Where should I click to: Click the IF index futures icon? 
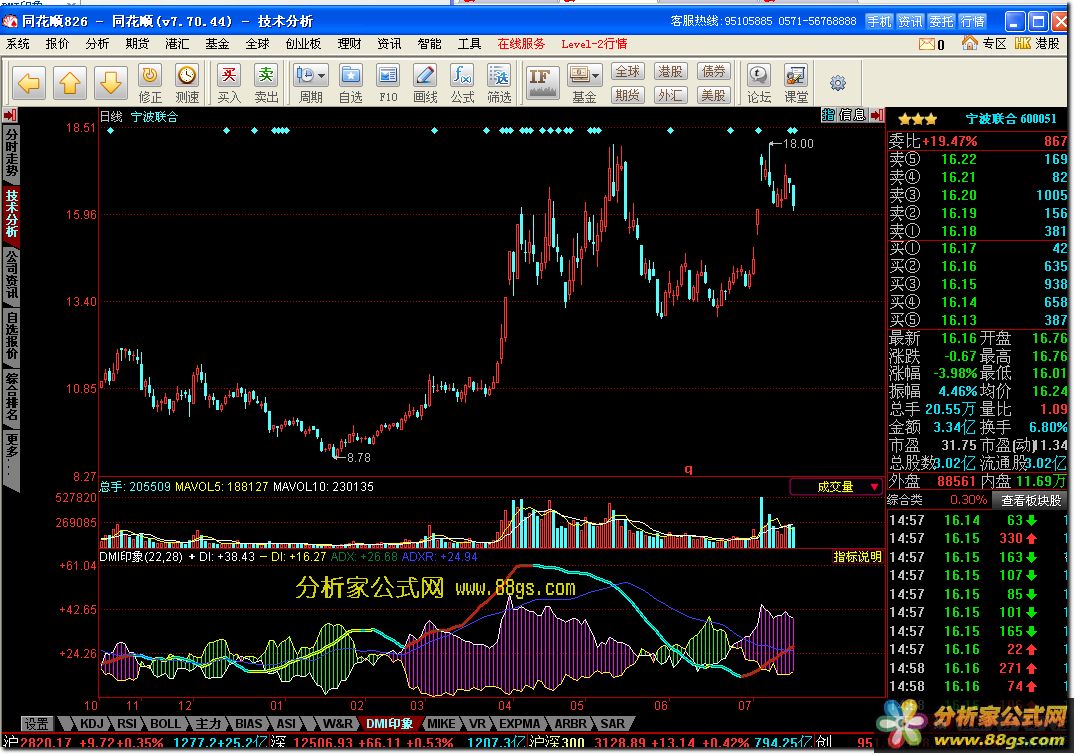point(542,82)
